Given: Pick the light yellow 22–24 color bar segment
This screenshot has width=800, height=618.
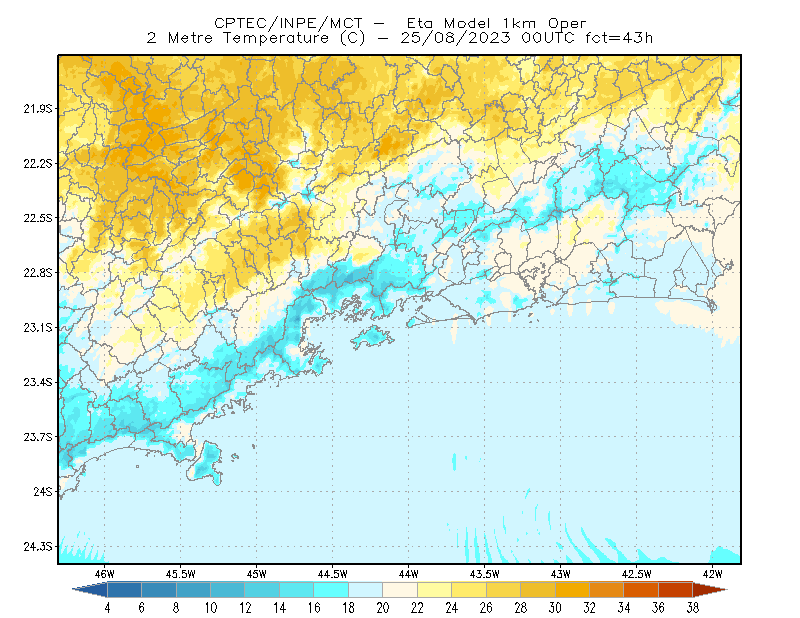Looking at the screenshot, I should point(435,590).
